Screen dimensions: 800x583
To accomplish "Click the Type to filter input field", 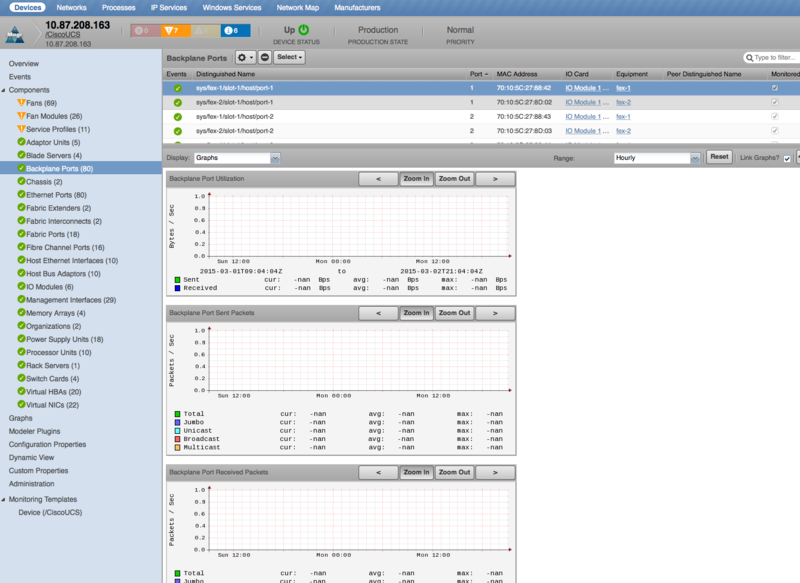I will click(x=773, y=58).
